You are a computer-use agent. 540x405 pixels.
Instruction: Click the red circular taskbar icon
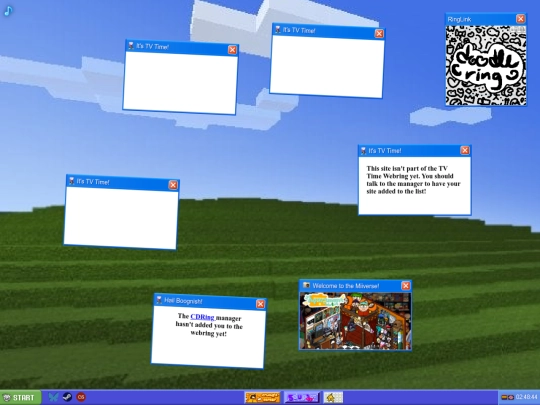coord(81,397)
